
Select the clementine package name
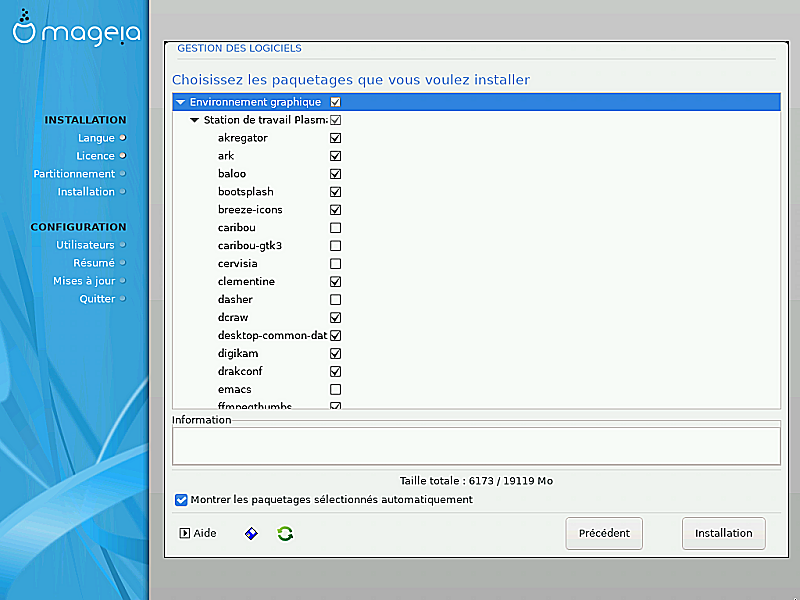(x=246, y=282)
